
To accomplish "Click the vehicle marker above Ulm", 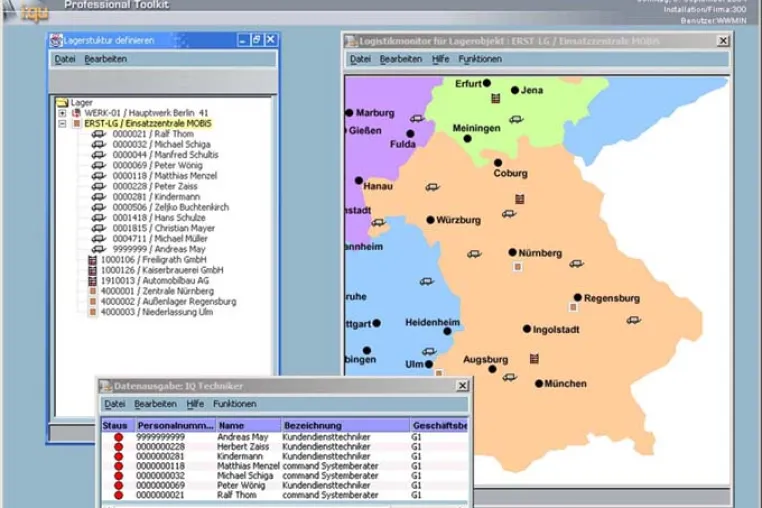I will click(429, 351).
